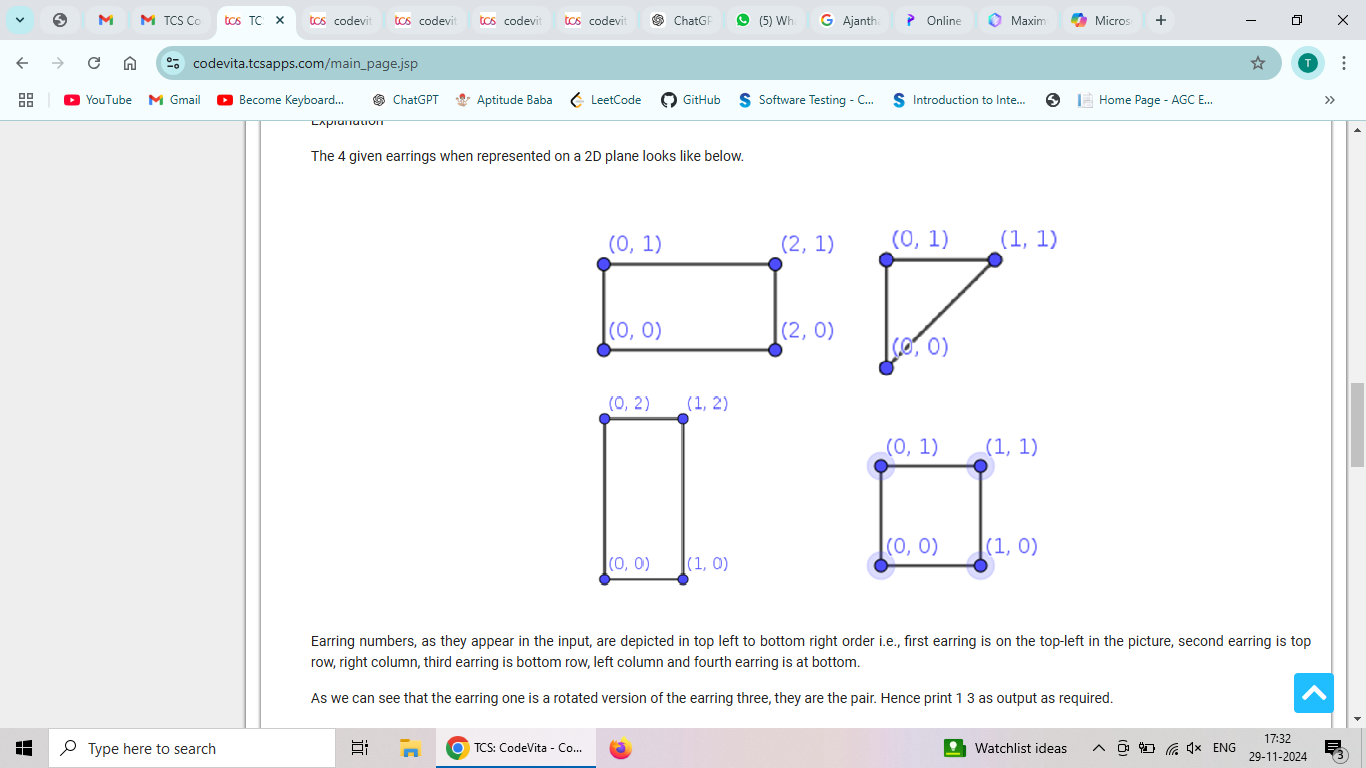Open the clock and date 17:32
This screenshot has height=768, width=1366.
pyautogui.click(x=1277, y=748)
